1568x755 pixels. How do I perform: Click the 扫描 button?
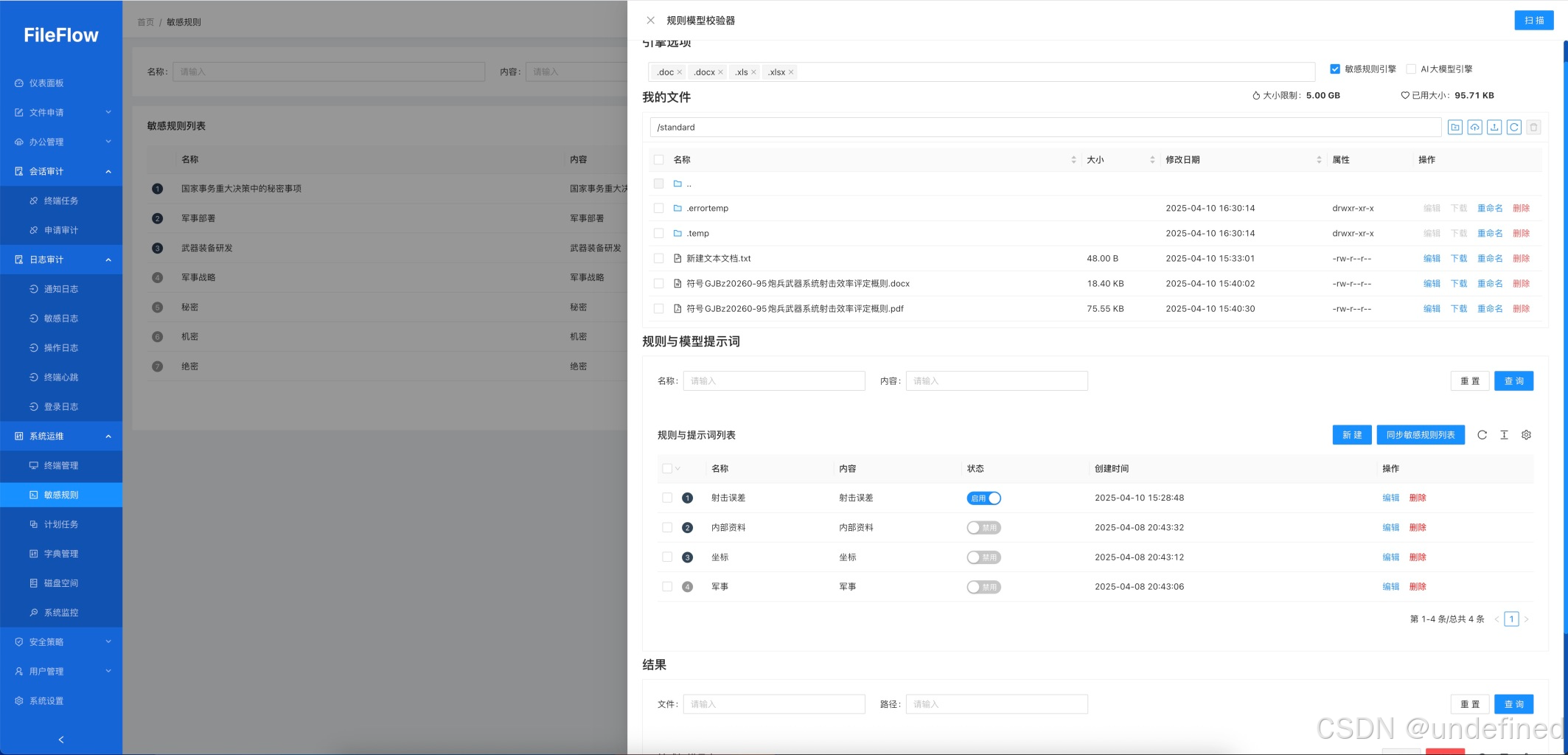coord(1534,21)
